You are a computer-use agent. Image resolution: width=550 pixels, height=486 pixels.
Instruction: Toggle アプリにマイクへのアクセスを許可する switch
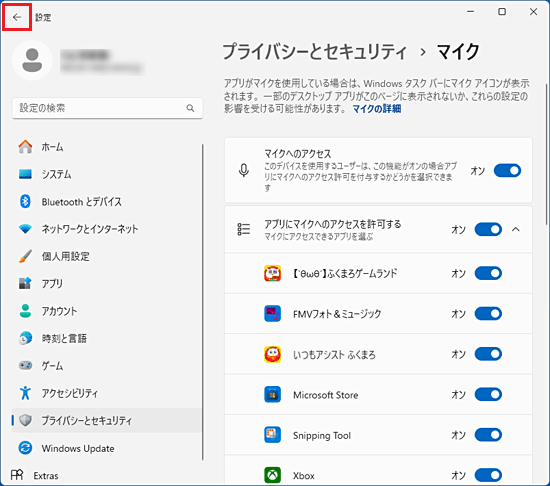(x=488, y=230)
